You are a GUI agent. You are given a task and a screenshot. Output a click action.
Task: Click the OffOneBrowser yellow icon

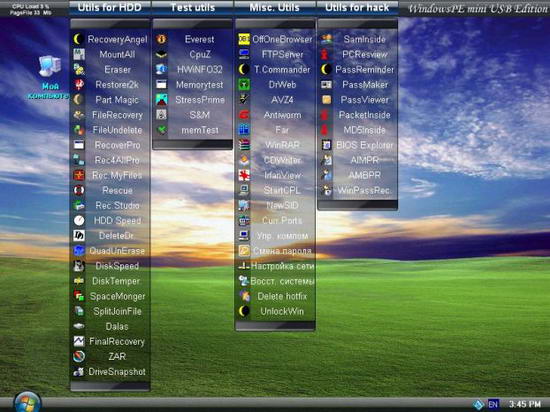244,39
